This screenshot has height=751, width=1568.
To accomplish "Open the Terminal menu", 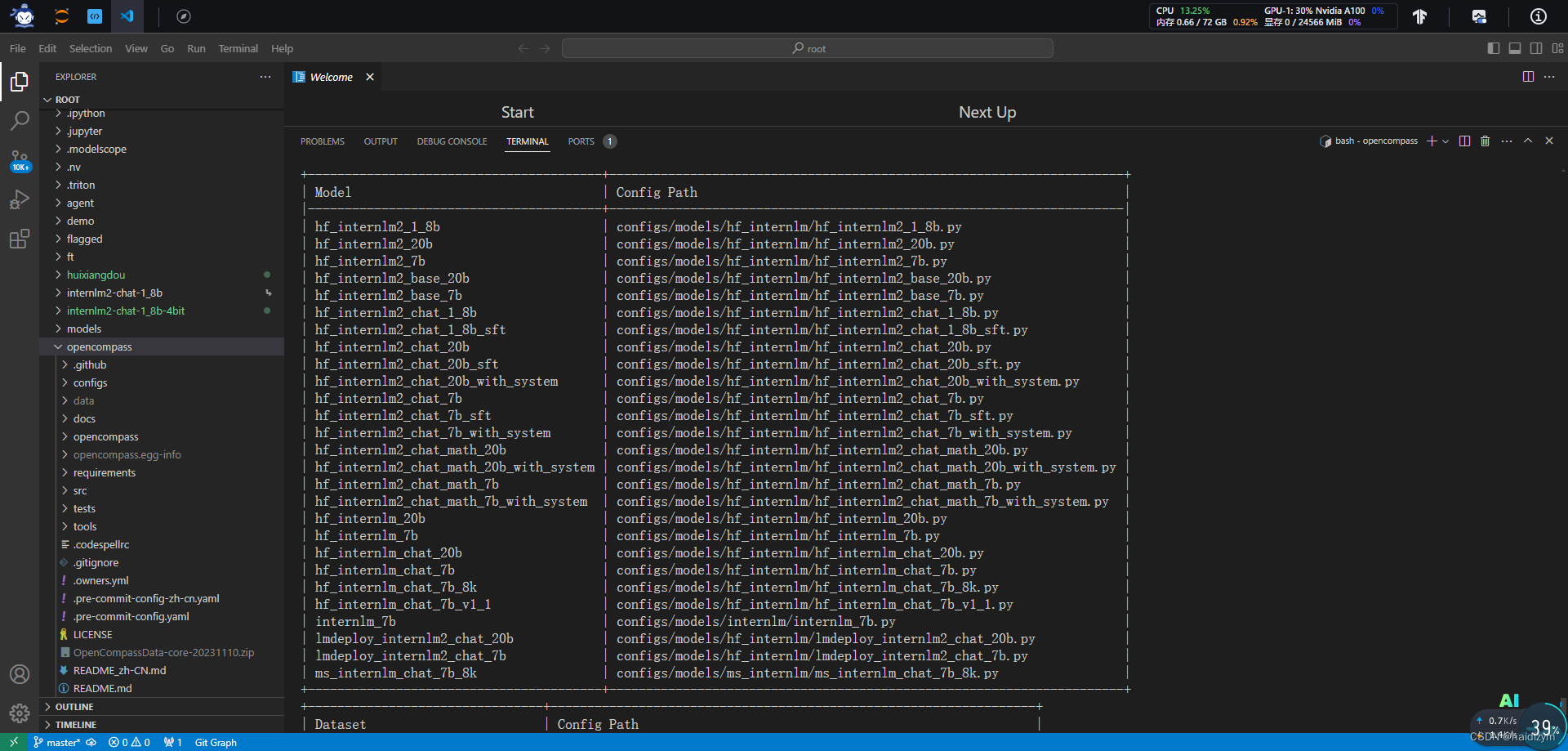I will pos(238,48).
